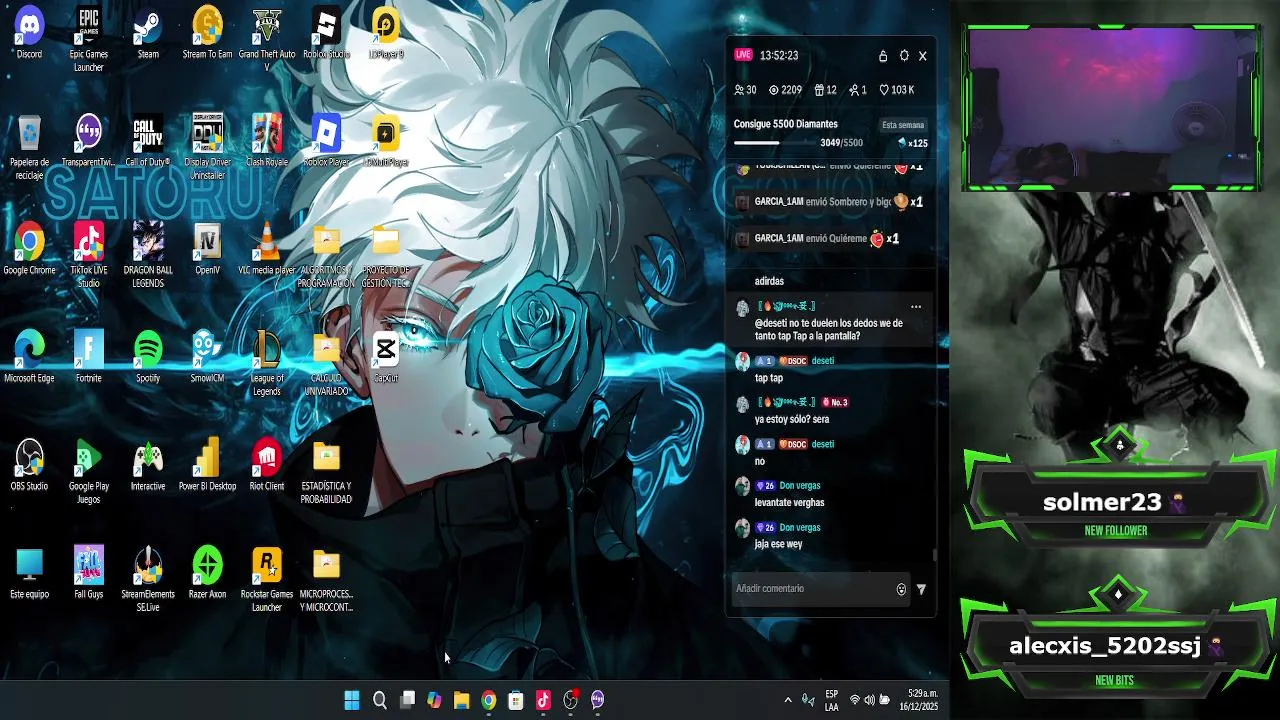Open the Epic Games Launcher shortcut
This screenshot has height=720, width=1280.
tap(88, 39)
